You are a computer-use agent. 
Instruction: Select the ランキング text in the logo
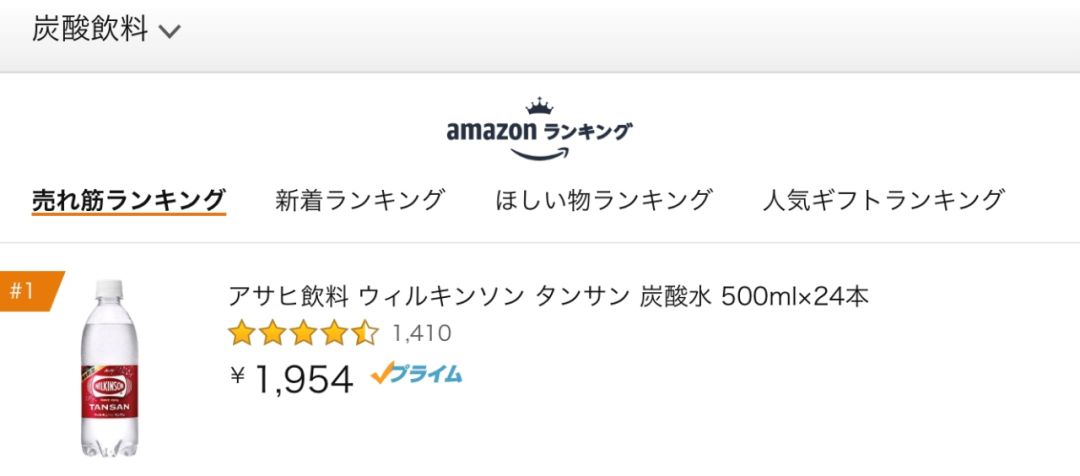[588, 131]
